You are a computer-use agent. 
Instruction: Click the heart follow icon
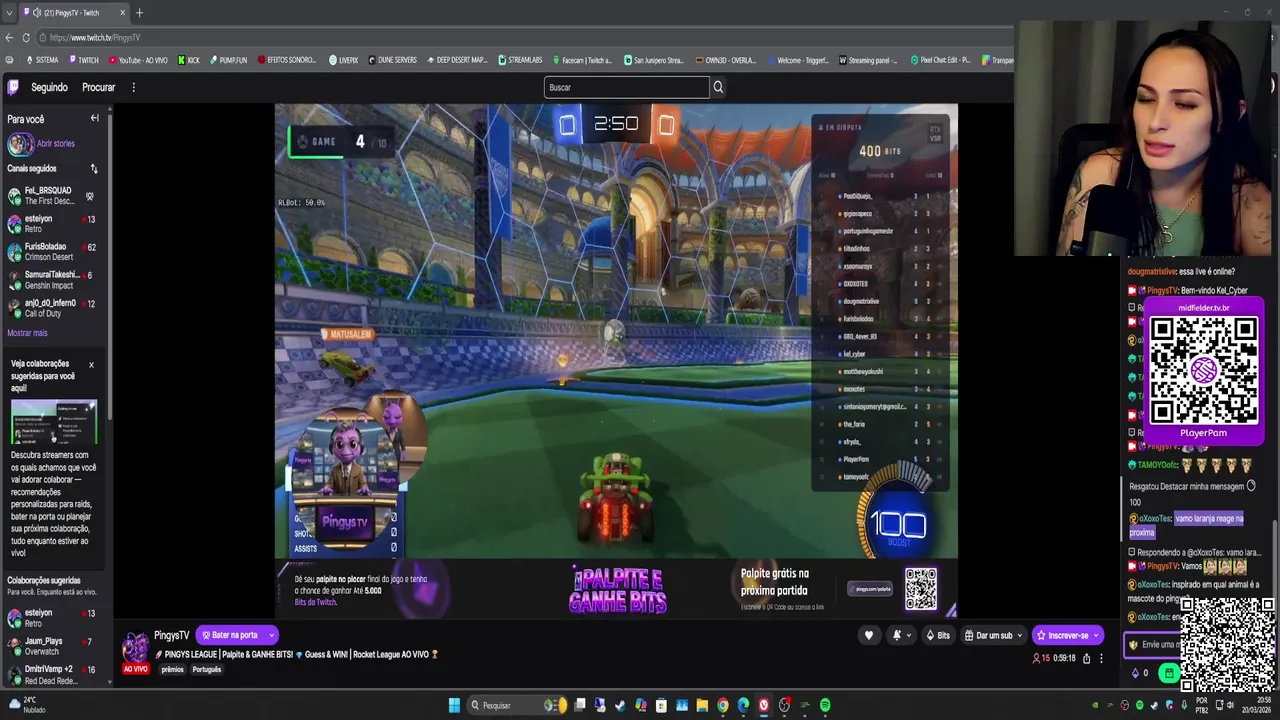click(x=868, y=635)
